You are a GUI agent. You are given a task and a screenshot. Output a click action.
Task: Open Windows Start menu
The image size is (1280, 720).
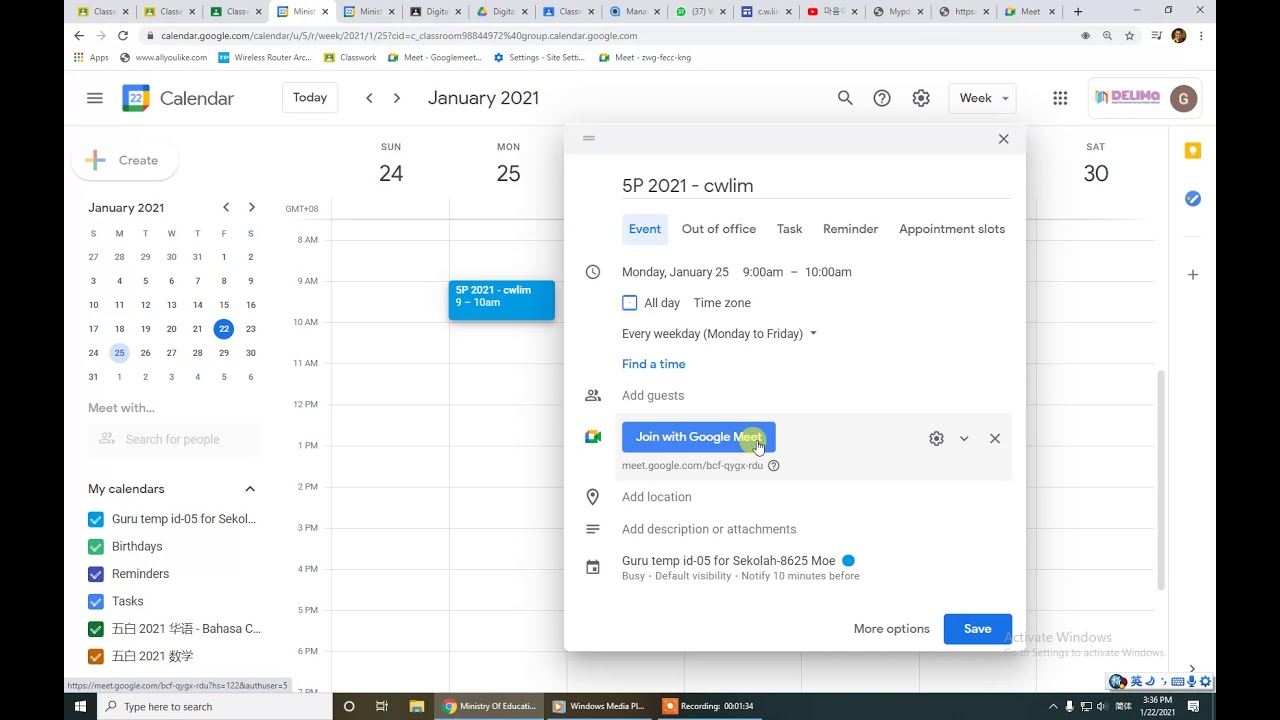coord(80,706)
